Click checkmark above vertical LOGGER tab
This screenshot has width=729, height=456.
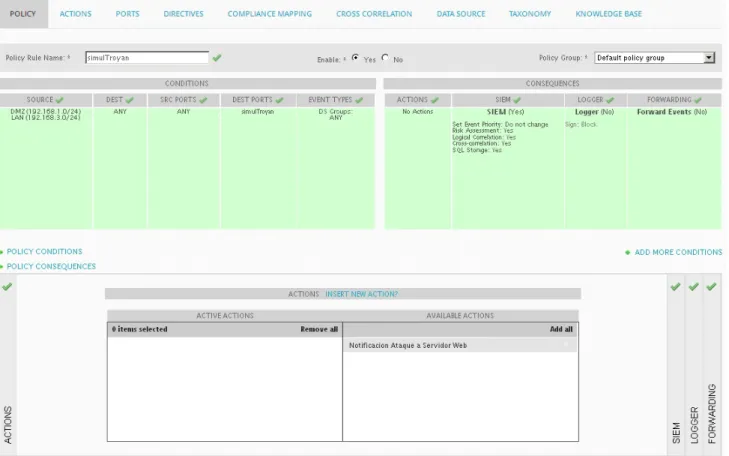[x=693, y=287]
